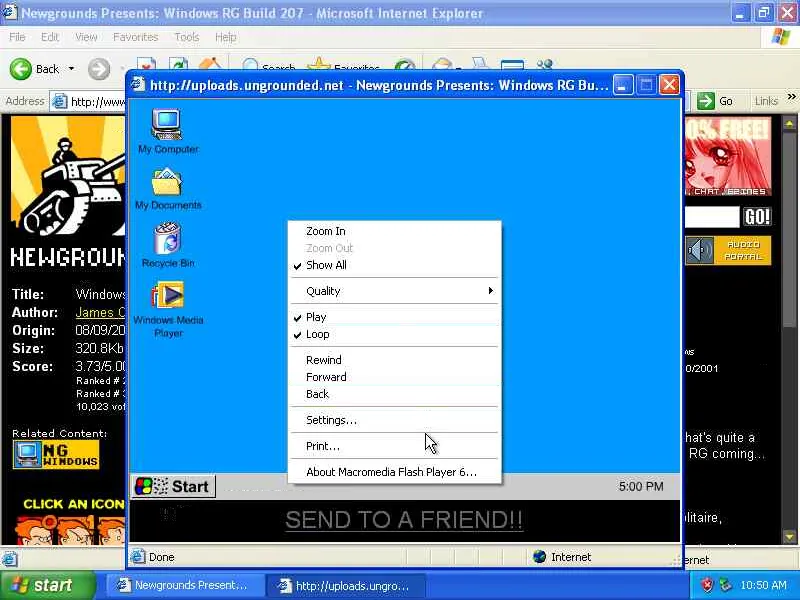
Task: Switch to http://uploads.ungro... taskbar window
Action: pyautogui.click(x=347, y=586)
